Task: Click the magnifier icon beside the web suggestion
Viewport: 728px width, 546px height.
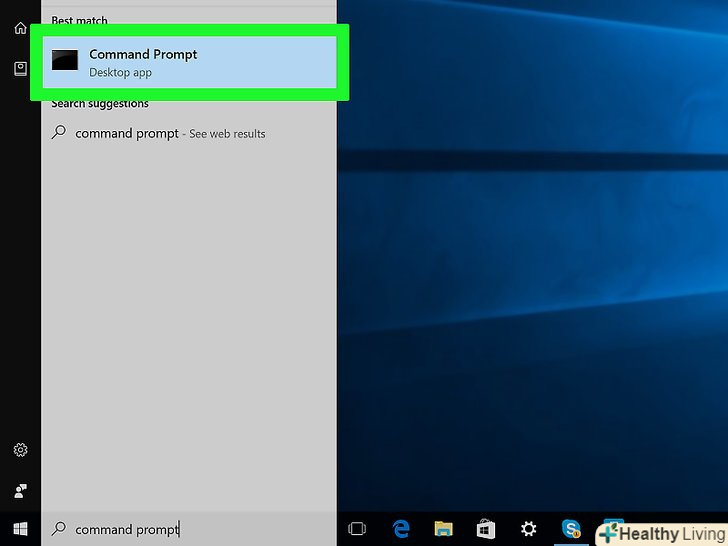Action: [59, 133]
